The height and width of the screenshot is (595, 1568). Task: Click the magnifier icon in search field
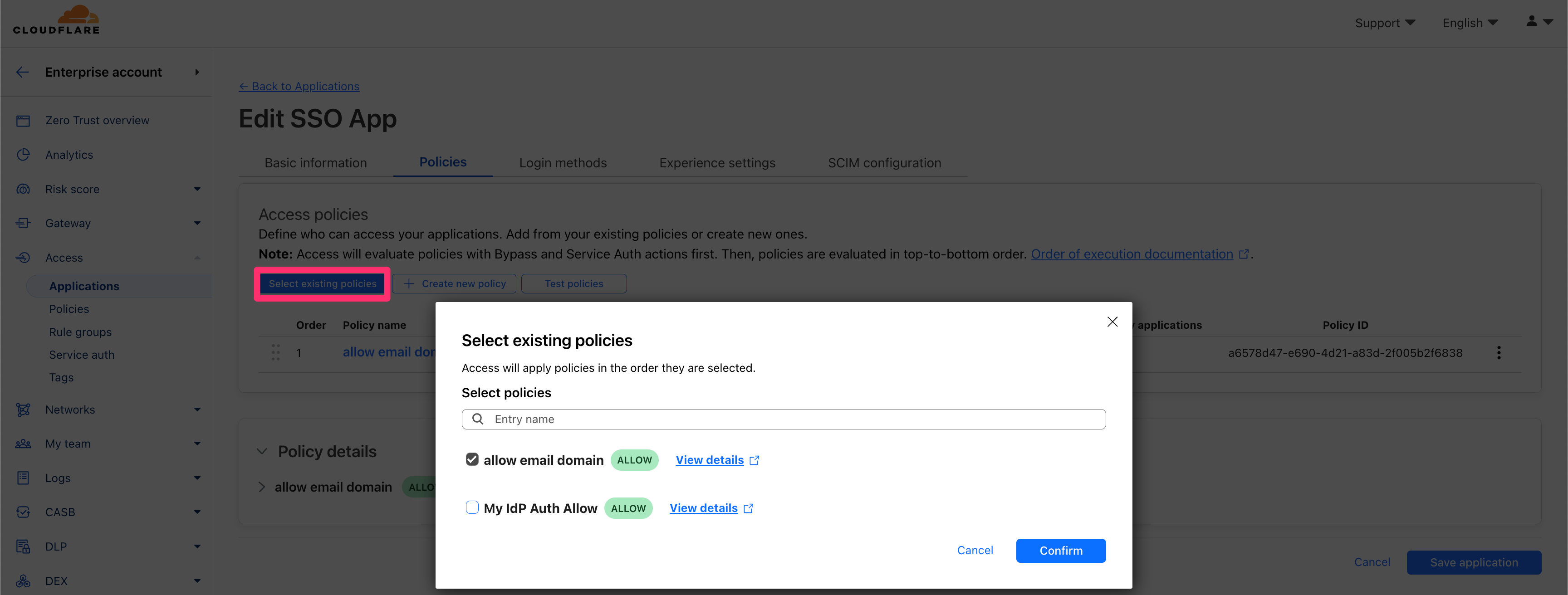(x=478, y=419)
